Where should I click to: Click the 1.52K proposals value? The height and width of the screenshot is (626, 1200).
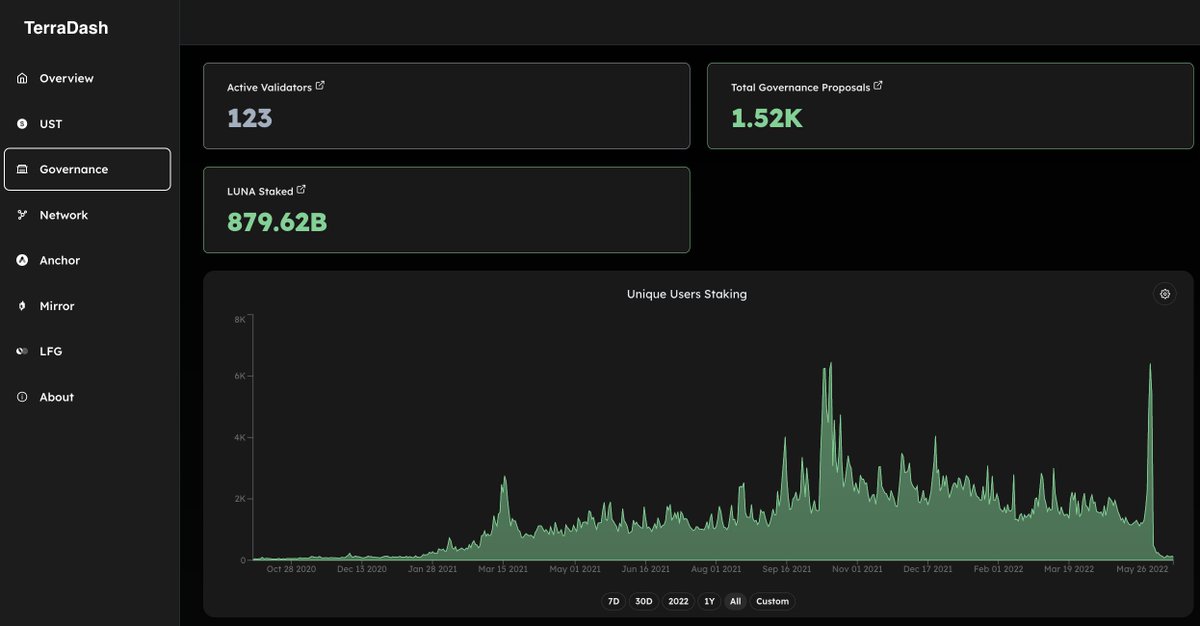(x=767, y=118)
